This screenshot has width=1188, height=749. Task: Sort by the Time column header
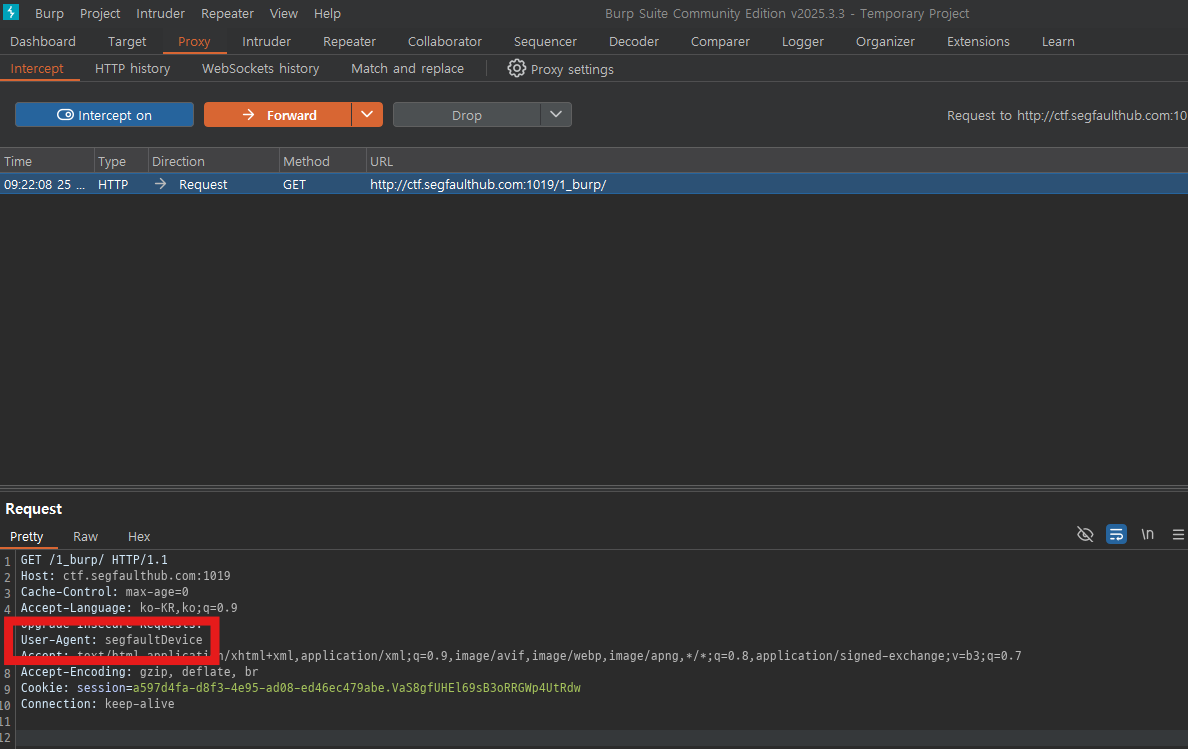click(x=47, y=161)
